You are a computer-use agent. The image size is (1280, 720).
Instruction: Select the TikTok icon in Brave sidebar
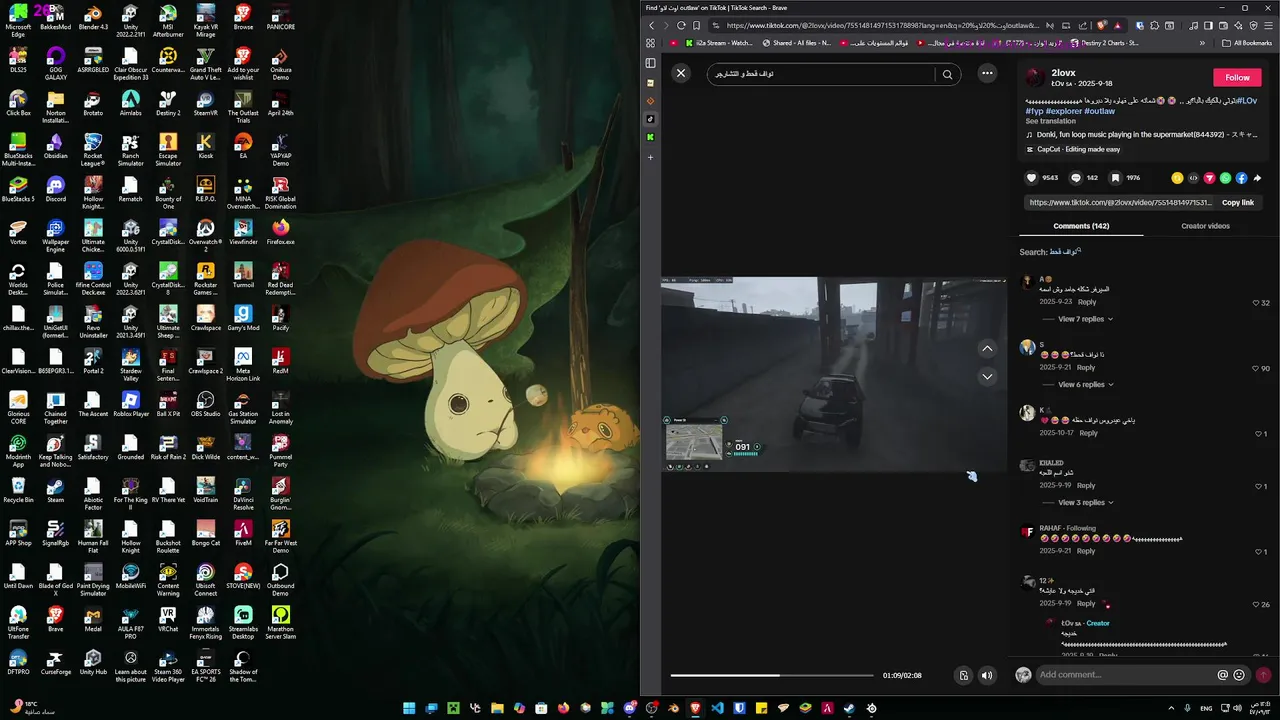[x=650, y=119]
